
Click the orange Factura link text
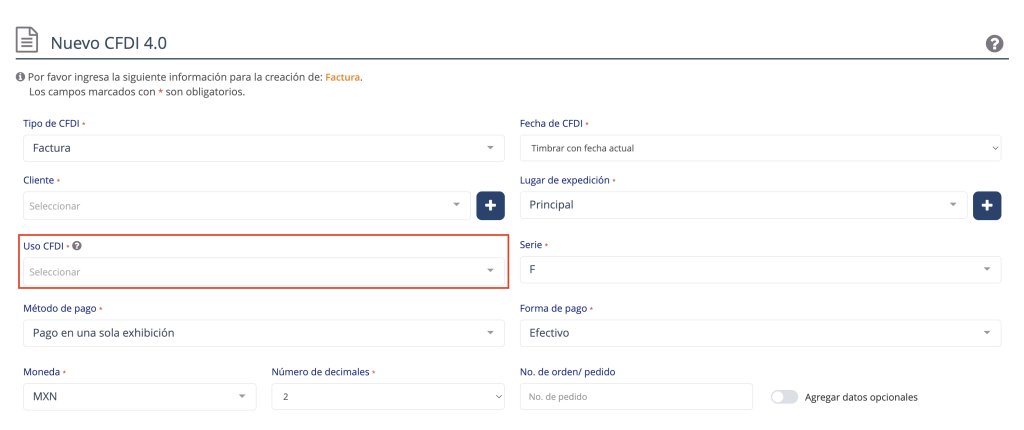click(x=342, y=77)
